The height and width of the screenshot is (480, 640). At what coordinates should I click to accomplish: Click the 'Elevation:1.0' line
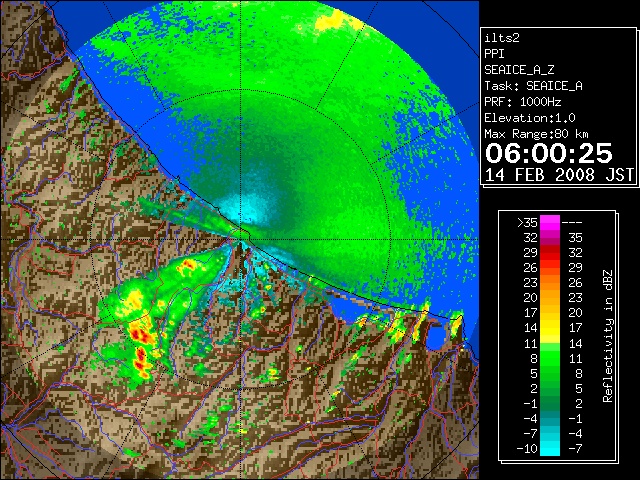(x=530, y=118)
